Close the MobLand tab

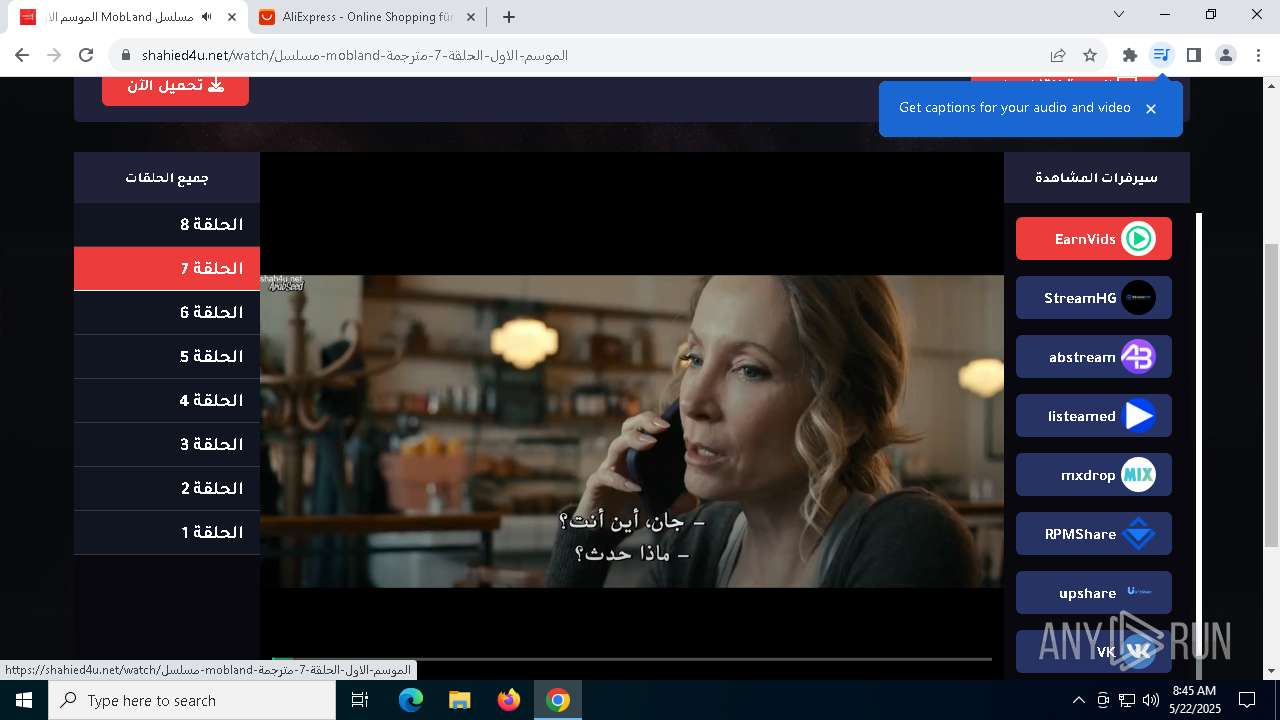[232, 17]
